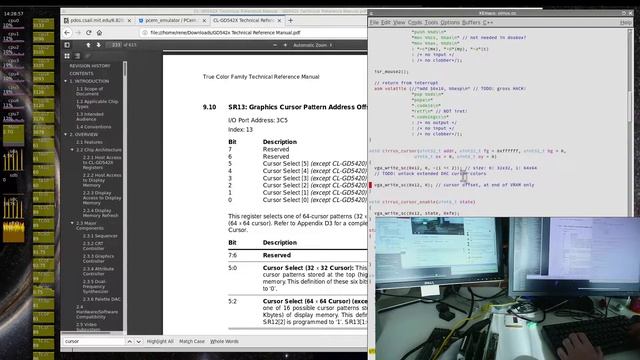Open the Emacs View menu
This screenshot has height=360, width=640.
[399, 22]
